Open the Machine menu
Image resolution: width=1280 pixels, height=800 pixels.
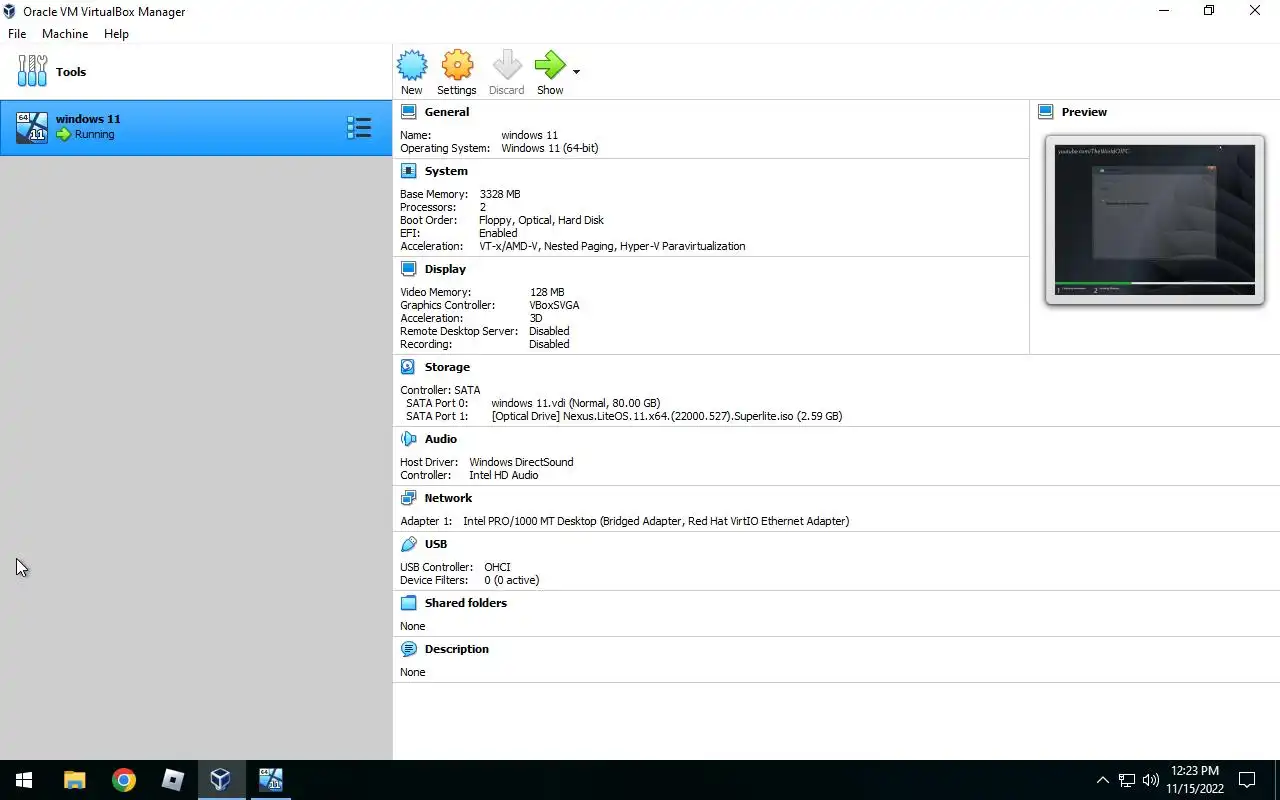[x=65, y=34]
